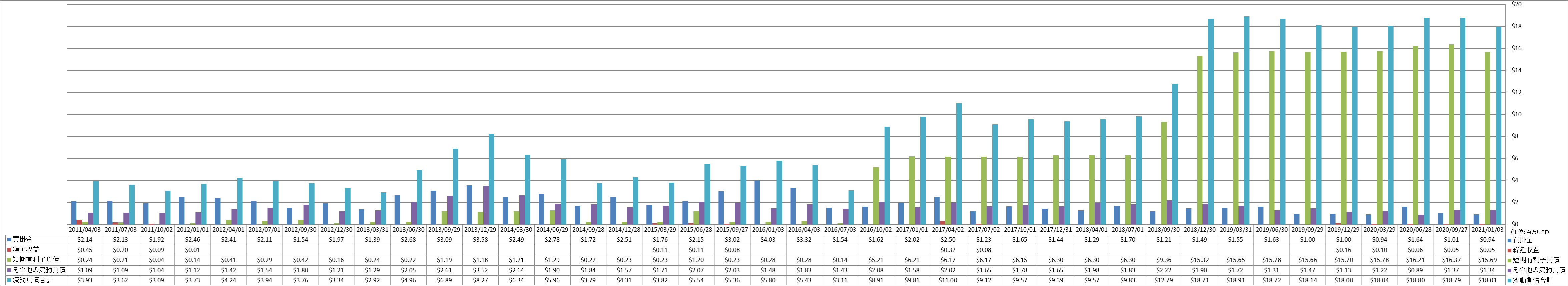This screenshot has height=286, width=1568.
Task: Click the 短期有利子負債 legend entry at the right edge
Action: pos(1536,260)
